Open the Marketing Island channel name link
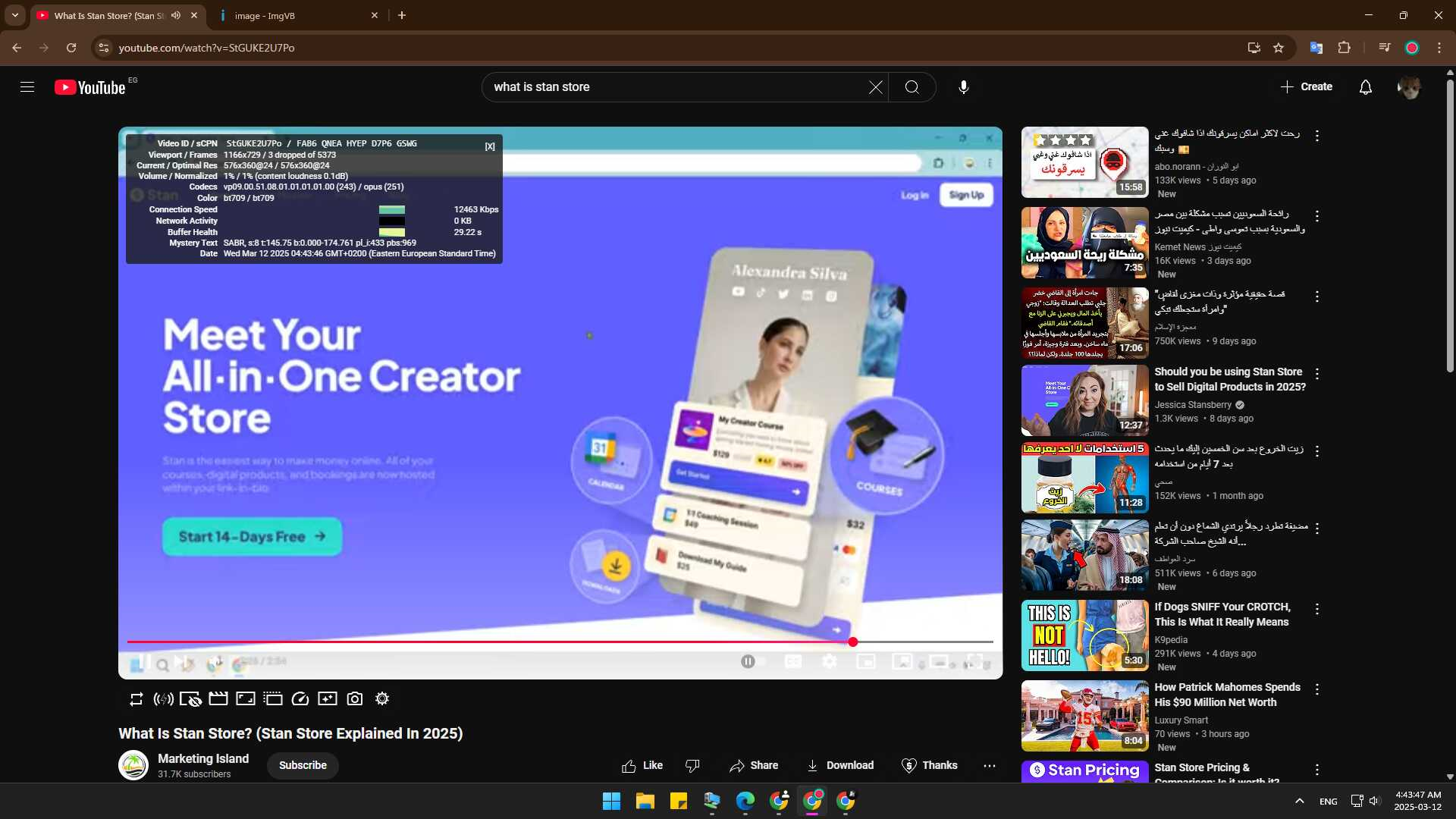 [203, 759]
